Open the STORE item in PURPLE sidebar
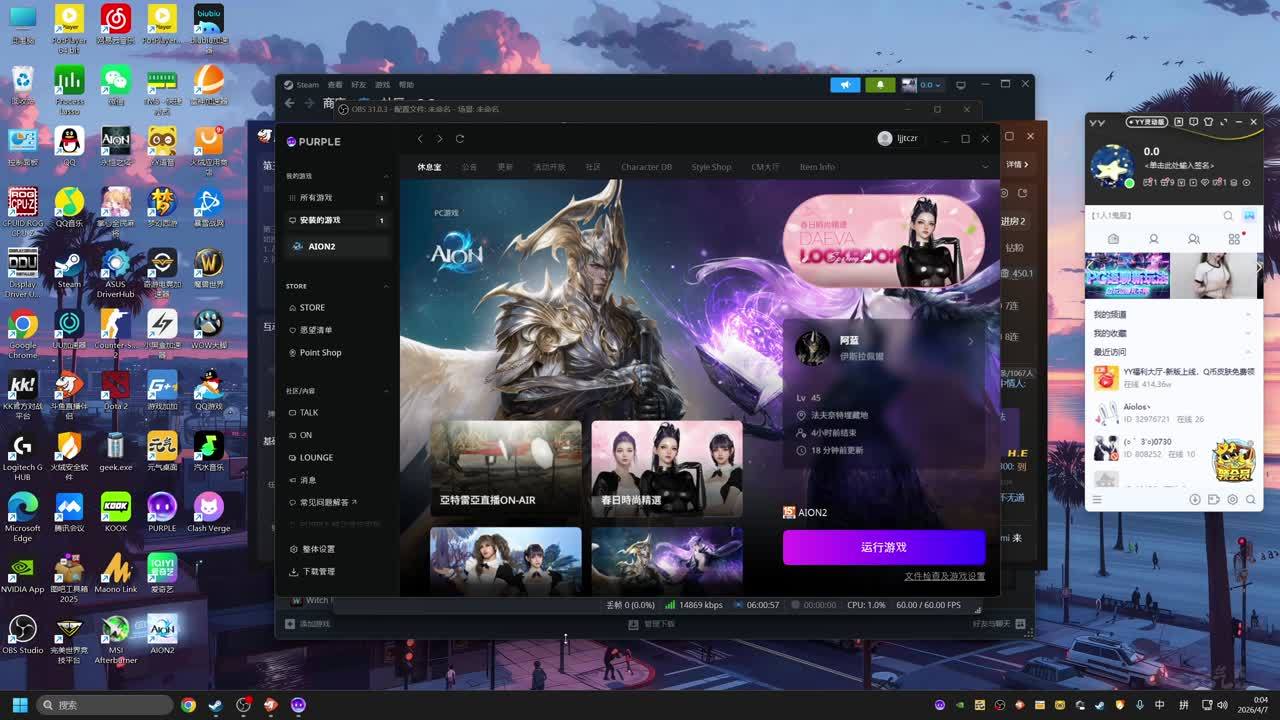The height and width of the screenshot is (720, 1280). pyautogui.click(x=312, y=308)
